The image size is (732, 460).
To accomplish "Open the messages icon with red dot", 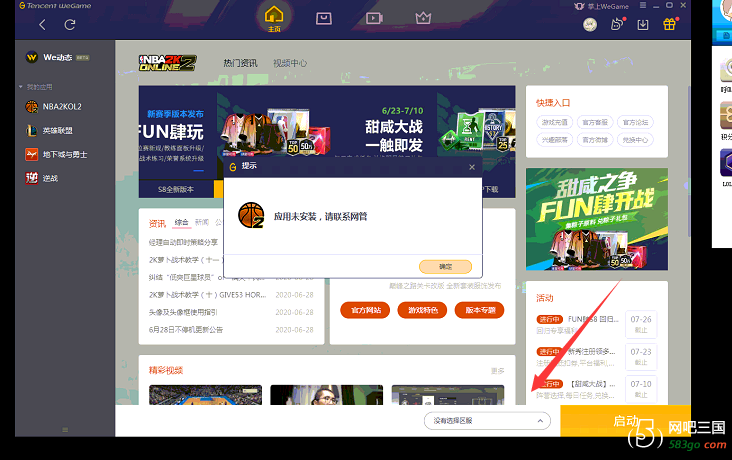I will pyautogui.click(x=617, y=24).
